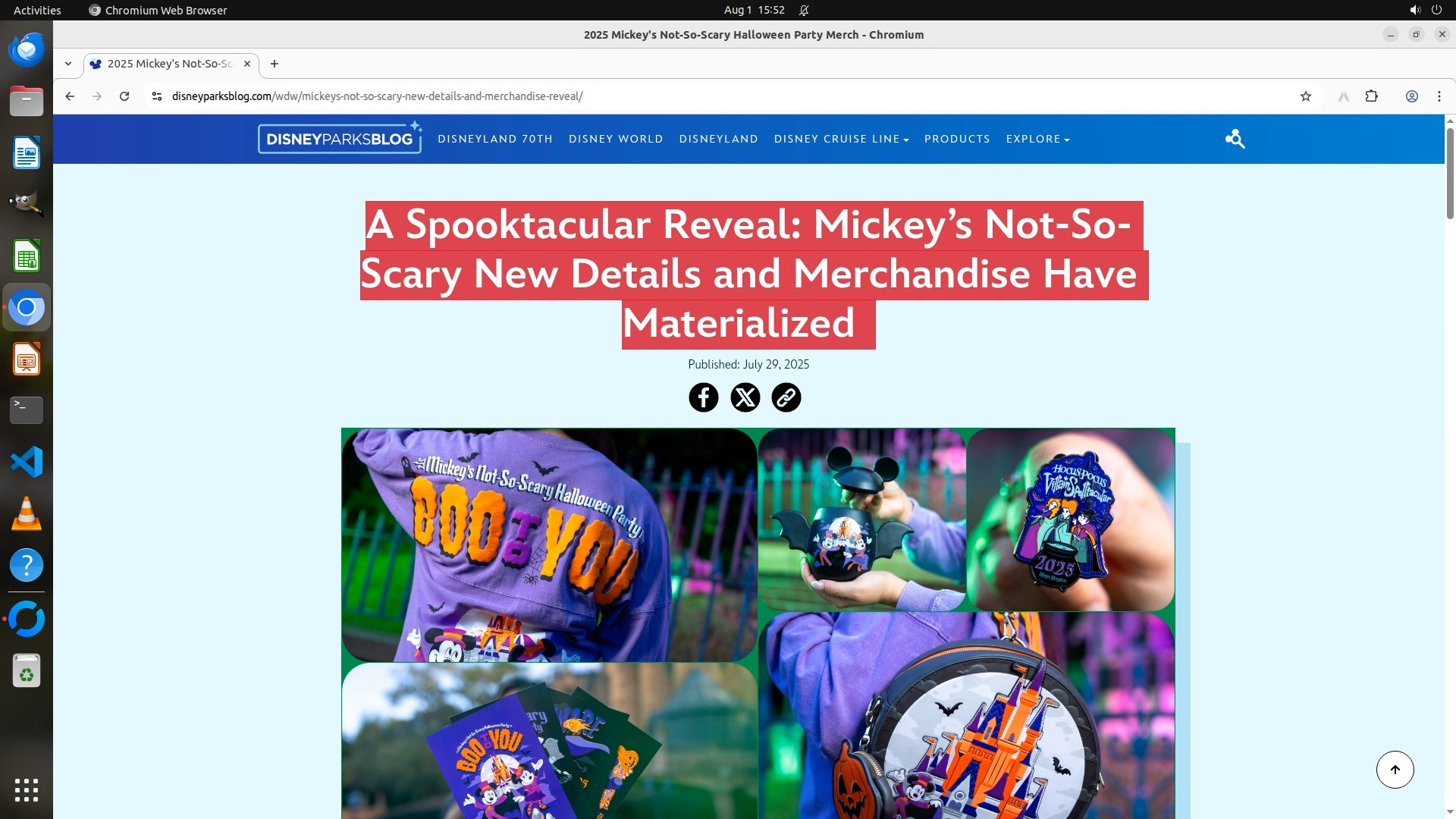Copy article link icon
This screenshot has height=819, width=1456.
click(786, 397)
